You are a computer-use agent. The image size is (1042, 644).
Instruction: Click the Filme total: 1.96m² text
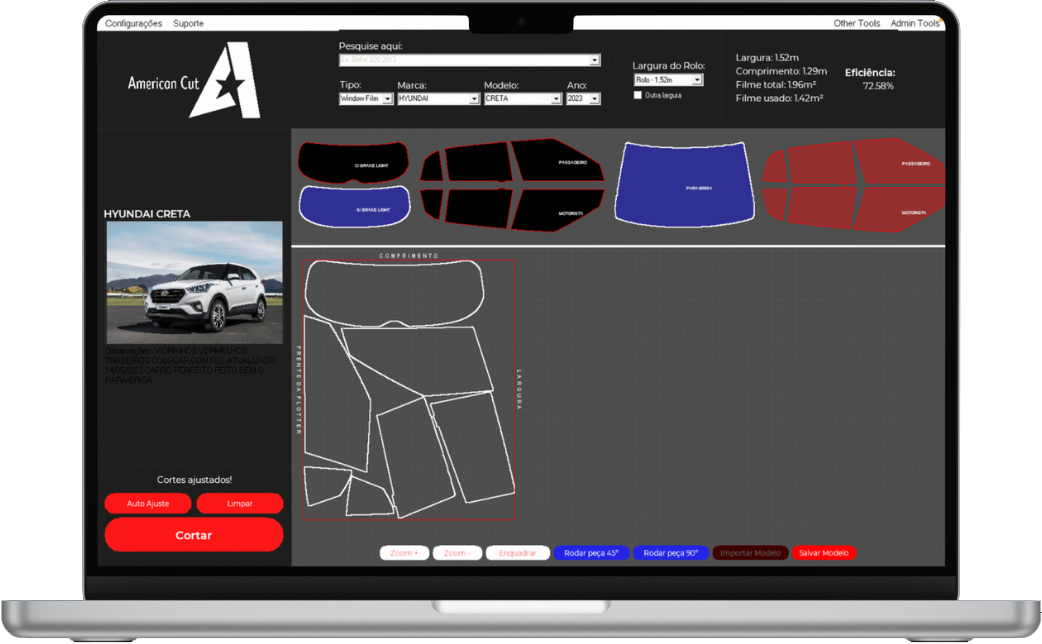pyautogui.click(x=776, y=85)
